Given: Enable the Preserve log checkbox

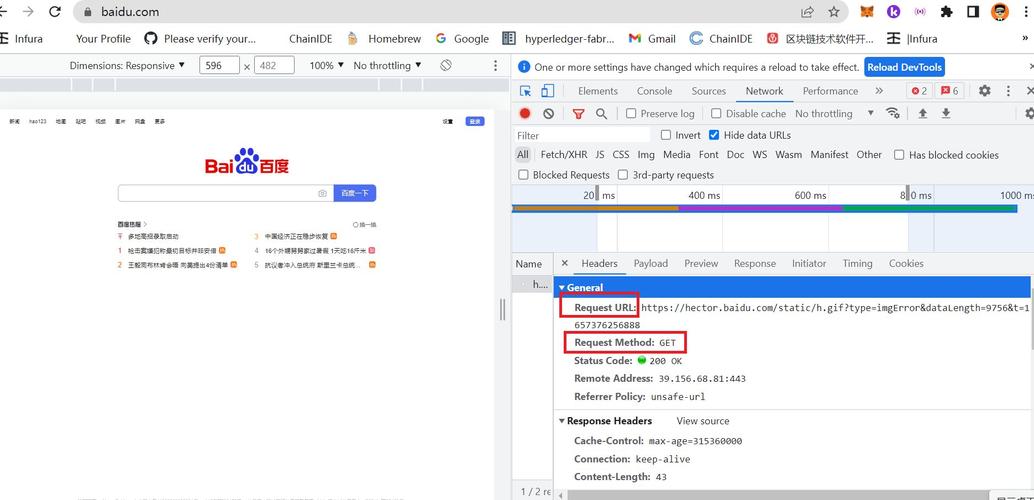Looking at the screenshot, I should pos(631,113).
